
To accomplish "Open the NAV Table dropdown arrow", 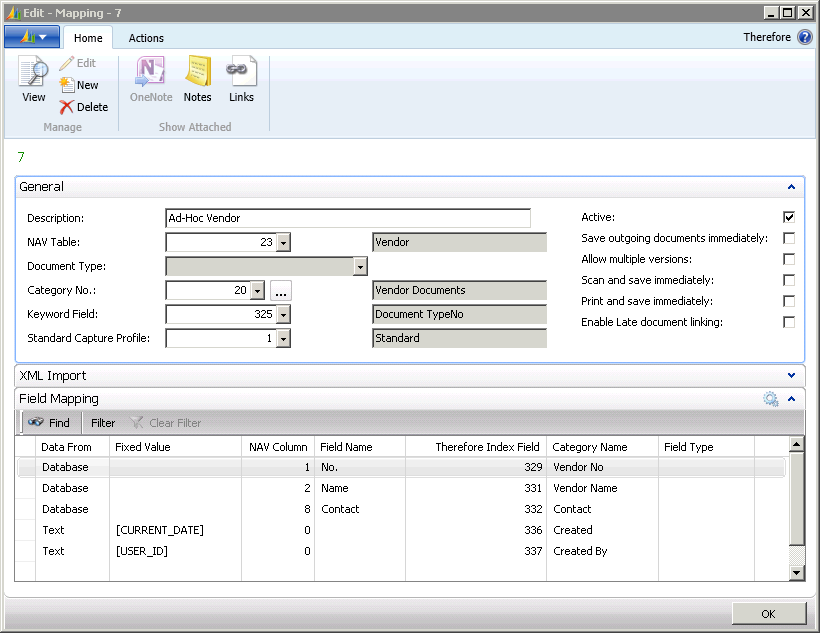I will (x=283, y=242).
